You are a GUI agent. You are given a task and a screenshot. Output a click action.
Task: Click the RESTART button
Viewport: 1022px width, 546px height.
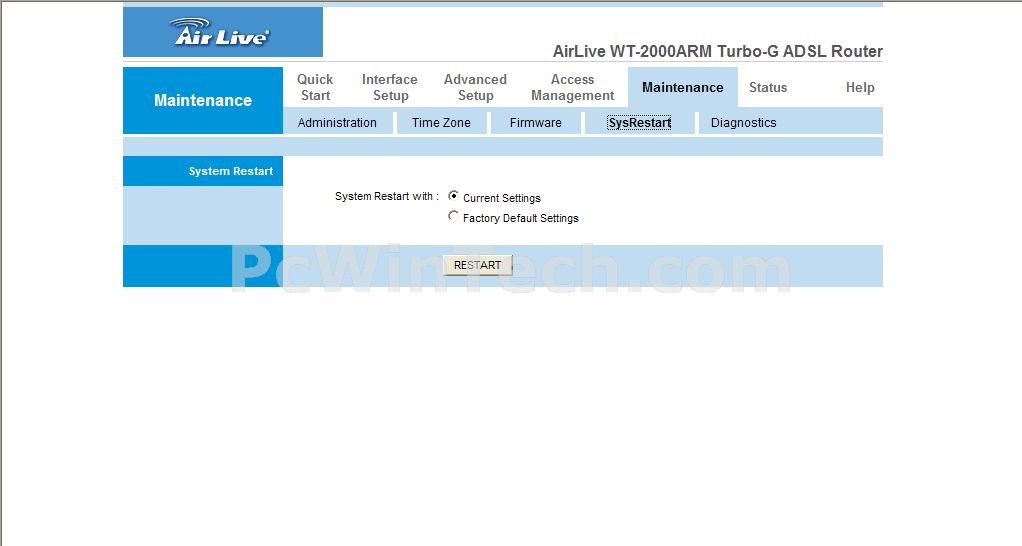[x=478, y=265]
